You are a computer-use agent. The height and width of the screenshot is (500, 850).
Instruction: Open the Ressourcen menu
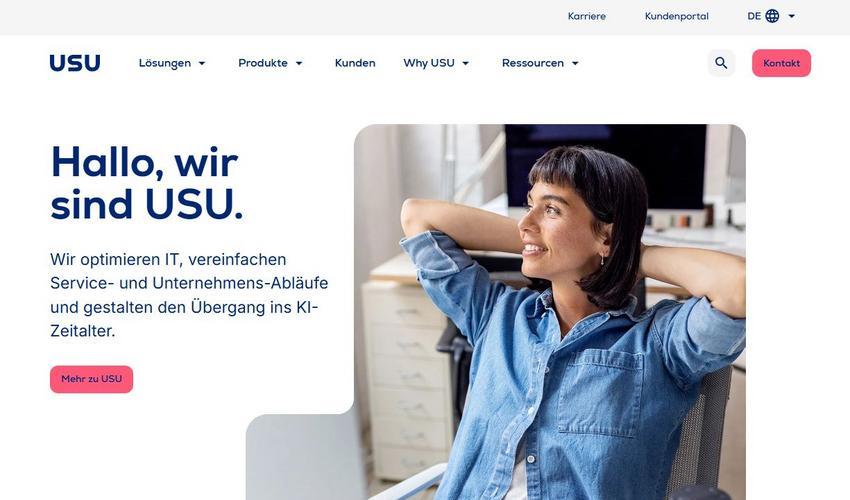click(533, 63)
